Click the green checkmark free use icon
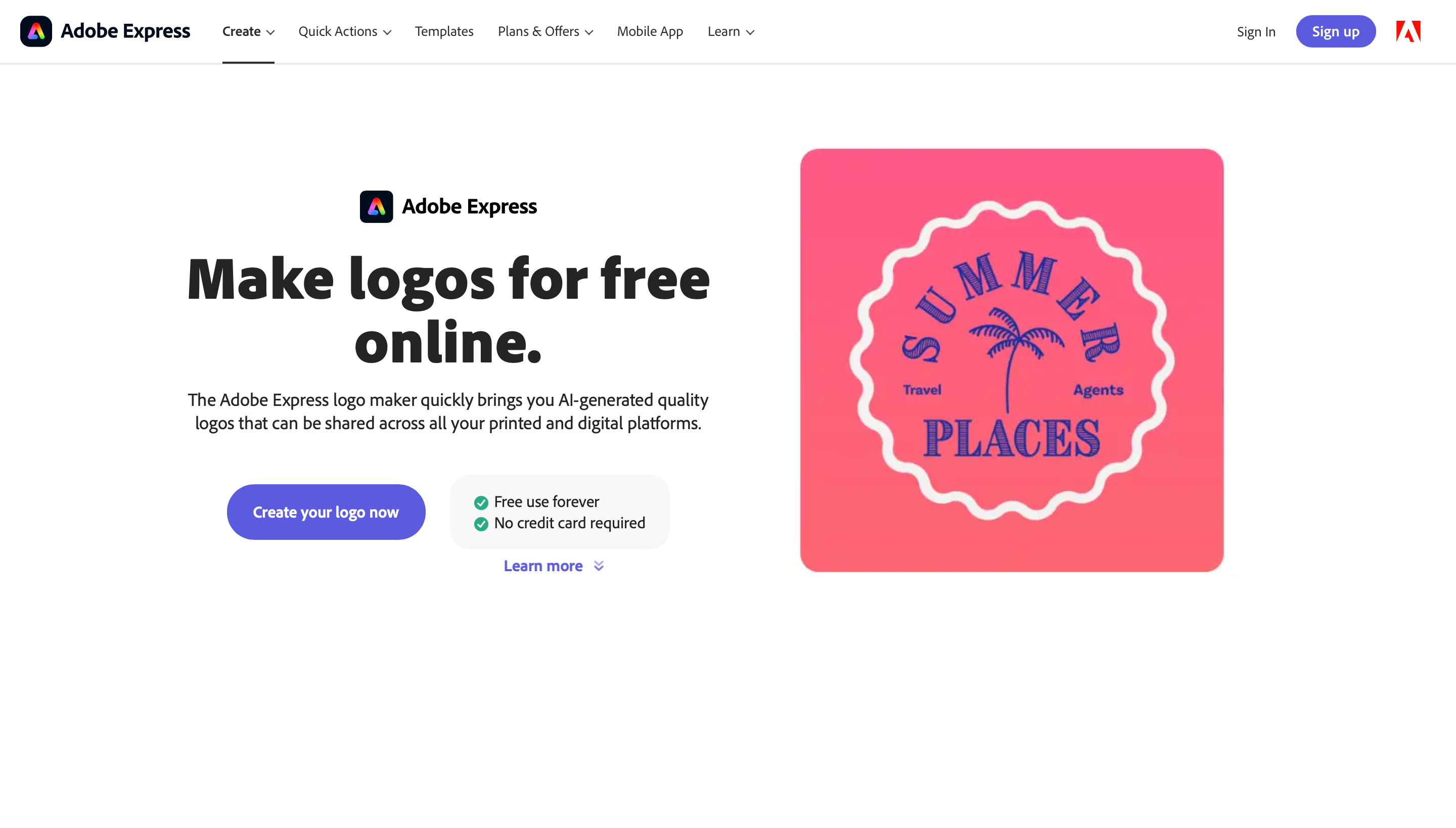Image resolution: width=1456 pixels, height=828 pixels. [482, 501]
